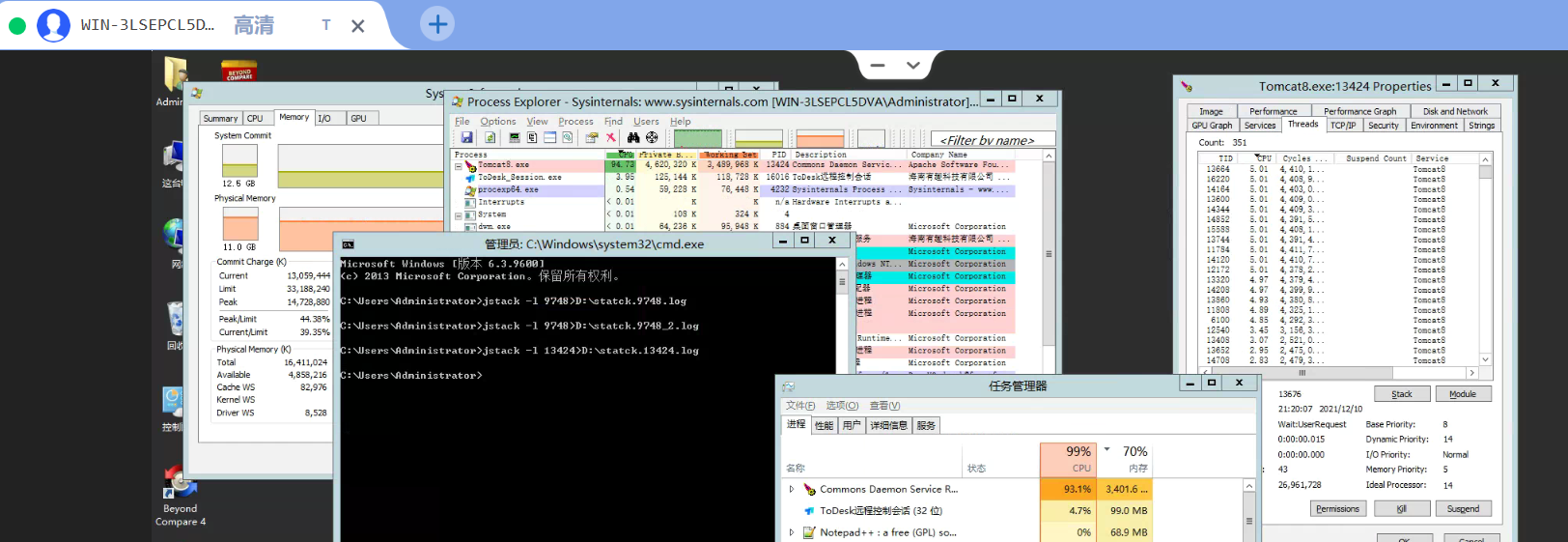Switch to TCP/IP tab in Tomcat8 Properties

1344,126
